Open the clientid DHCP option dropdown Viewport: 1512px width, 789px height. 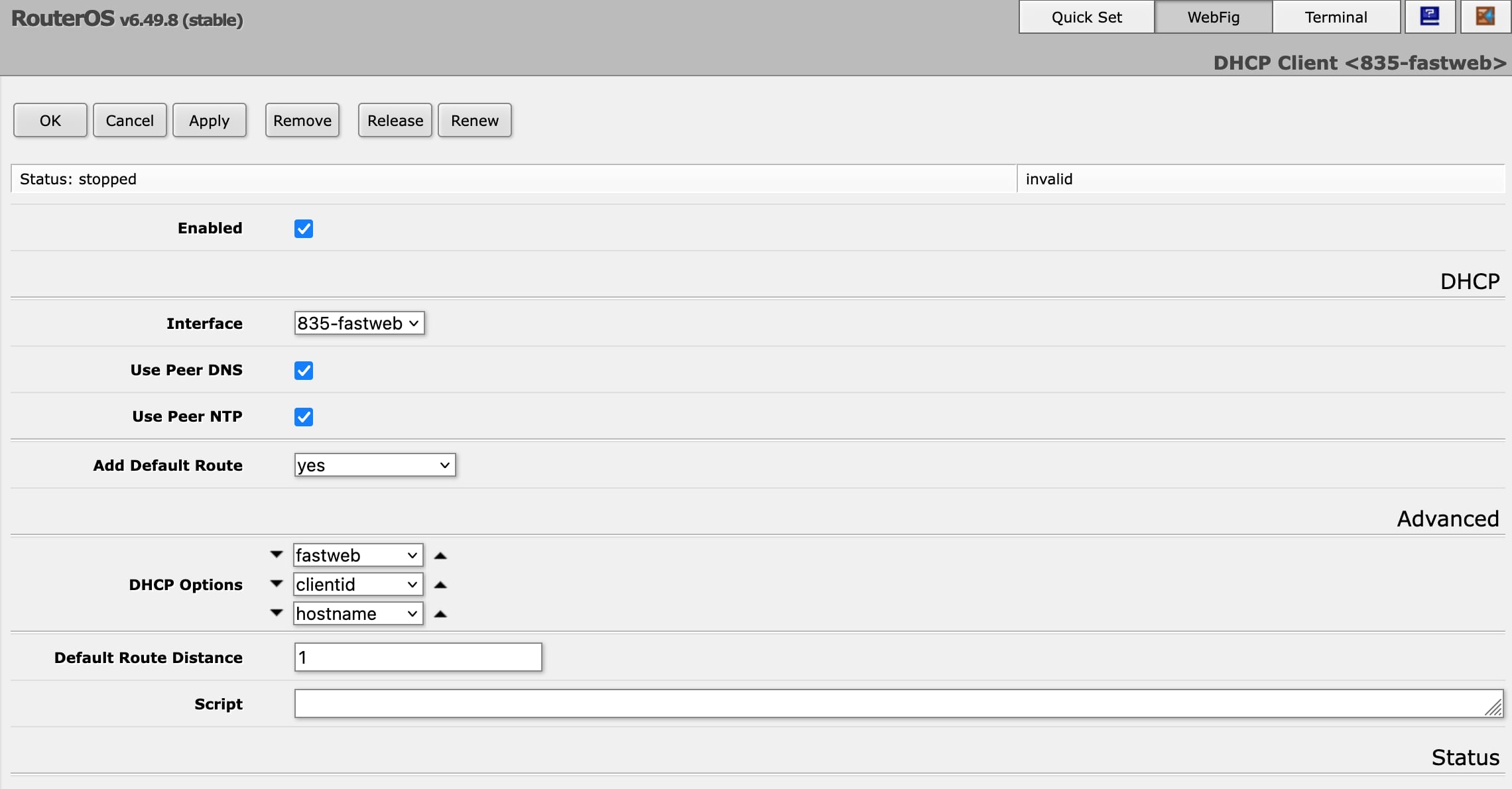(358, 584)
